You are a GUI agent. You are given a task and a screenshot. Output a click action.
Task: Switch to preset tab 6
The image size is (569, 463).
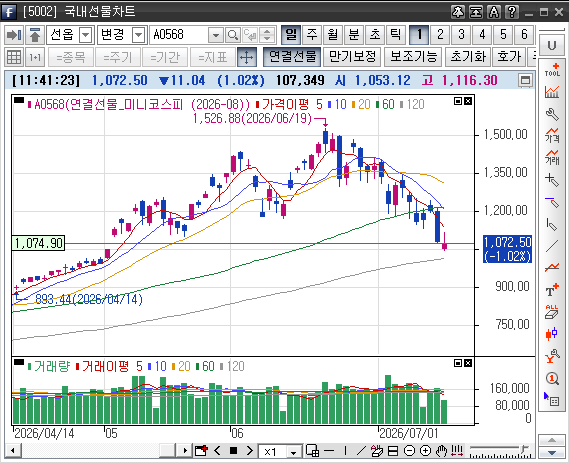pos(524,35)
